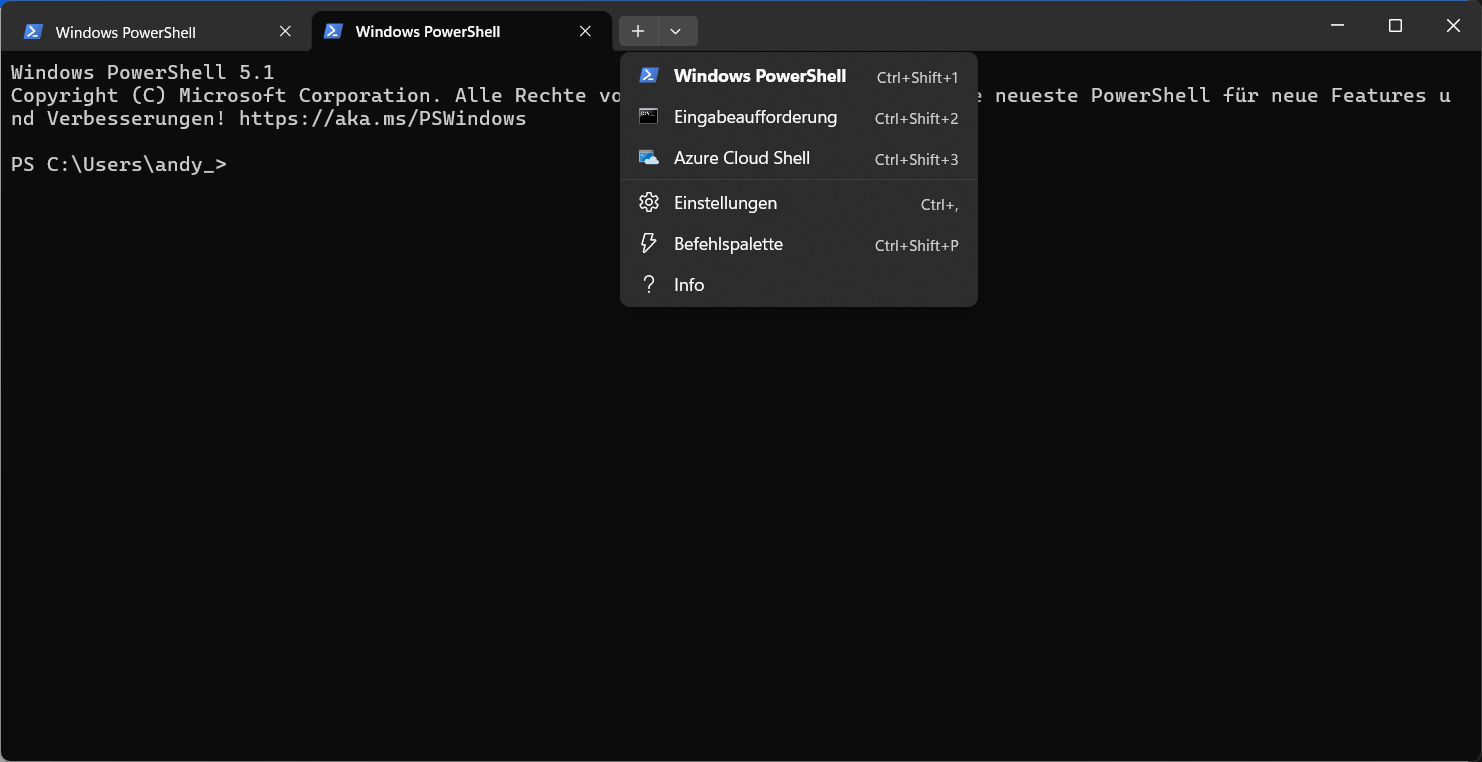Minimize the Terminal window
This screenshot has width=1482, height=762.
(x=1338, y=26)
